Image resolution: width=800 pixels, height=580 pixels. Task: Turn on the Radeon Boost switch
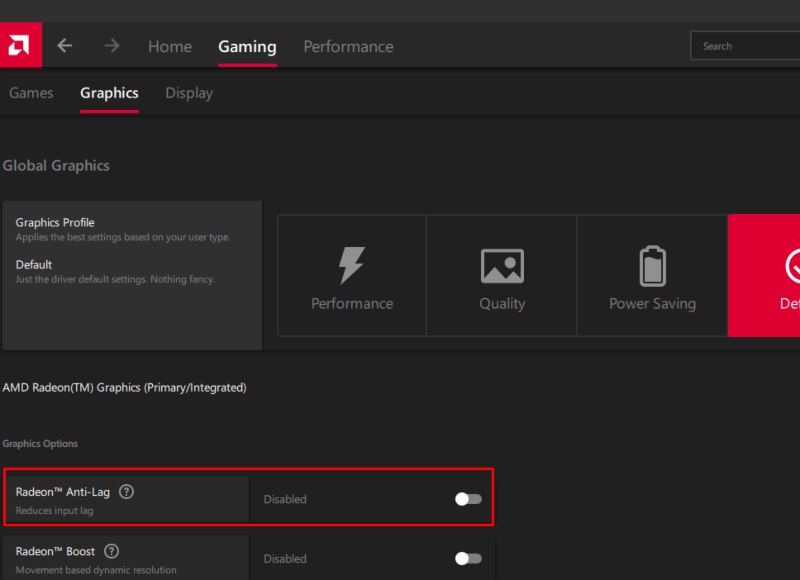coord(468,559)
